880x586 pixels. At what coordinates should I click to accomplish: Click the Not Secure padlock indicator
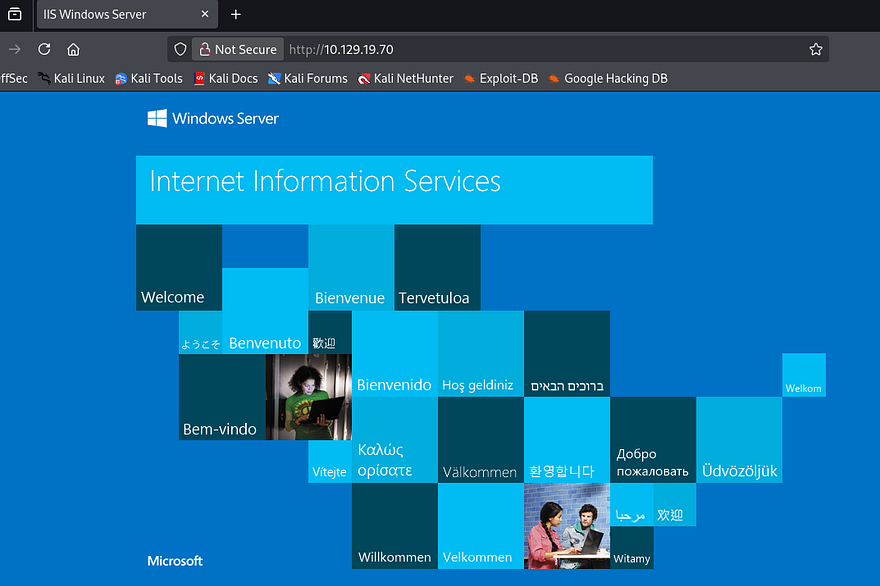(235, 49)
